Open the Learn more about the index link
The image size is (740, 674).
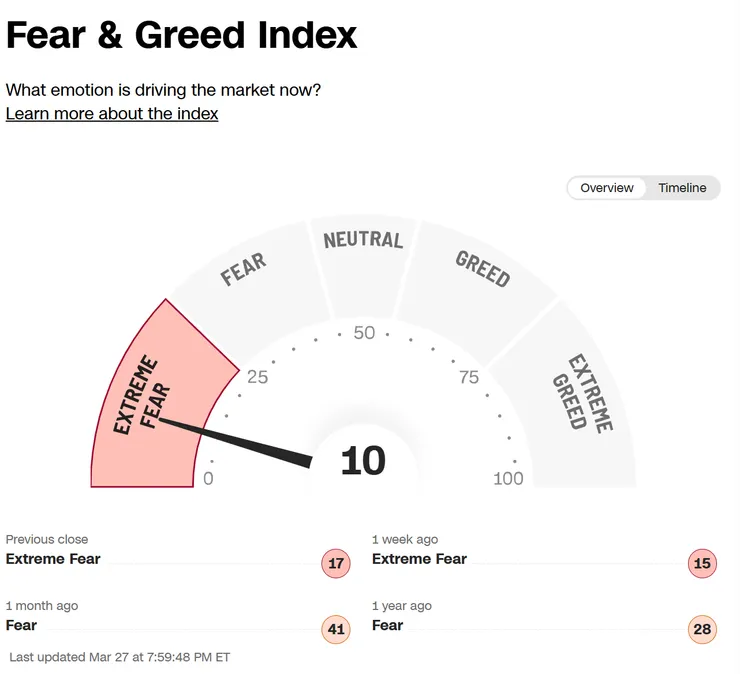112,113
